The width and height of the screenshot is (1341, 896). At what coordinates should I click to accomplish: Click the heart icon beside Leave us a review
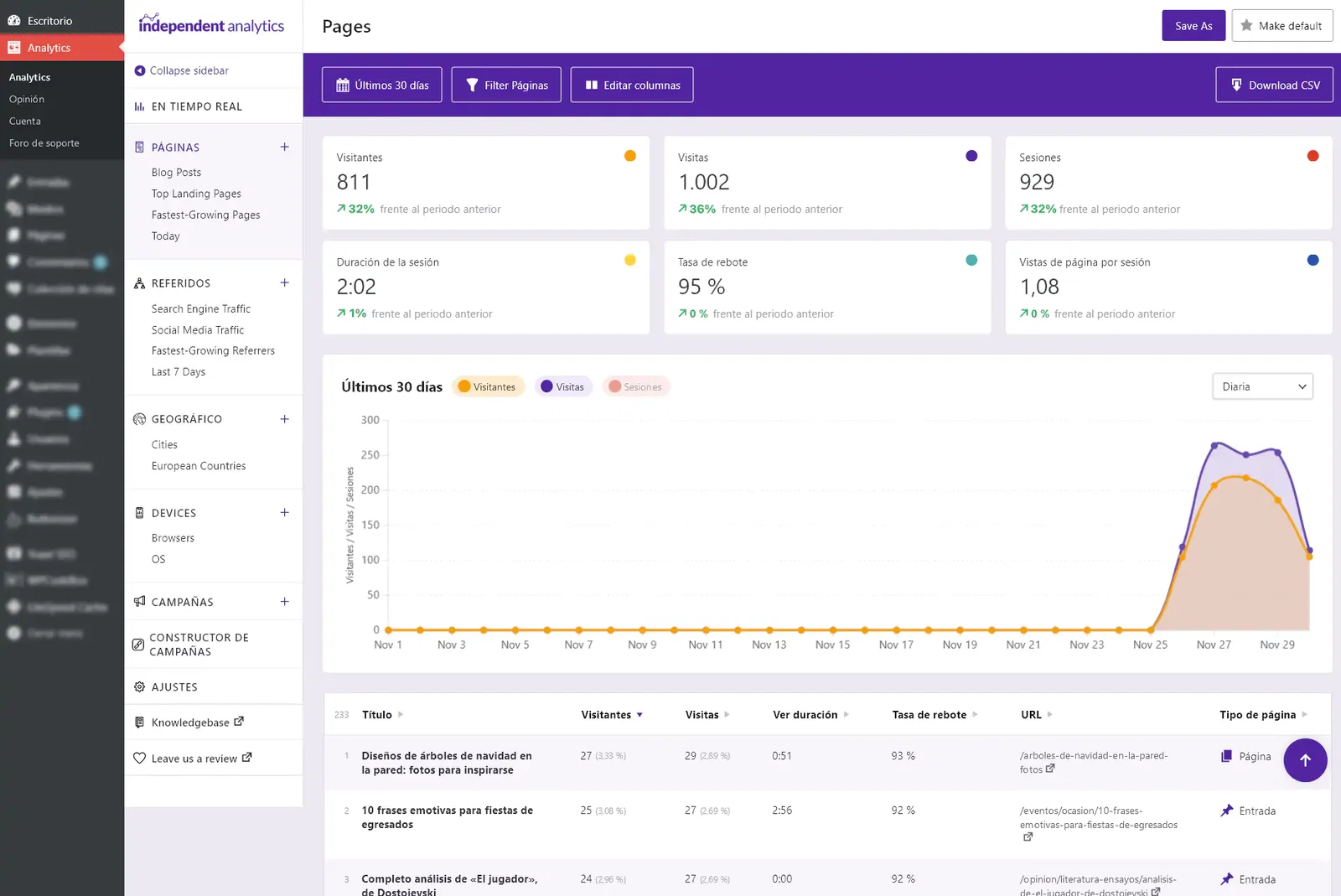(139, 759)
